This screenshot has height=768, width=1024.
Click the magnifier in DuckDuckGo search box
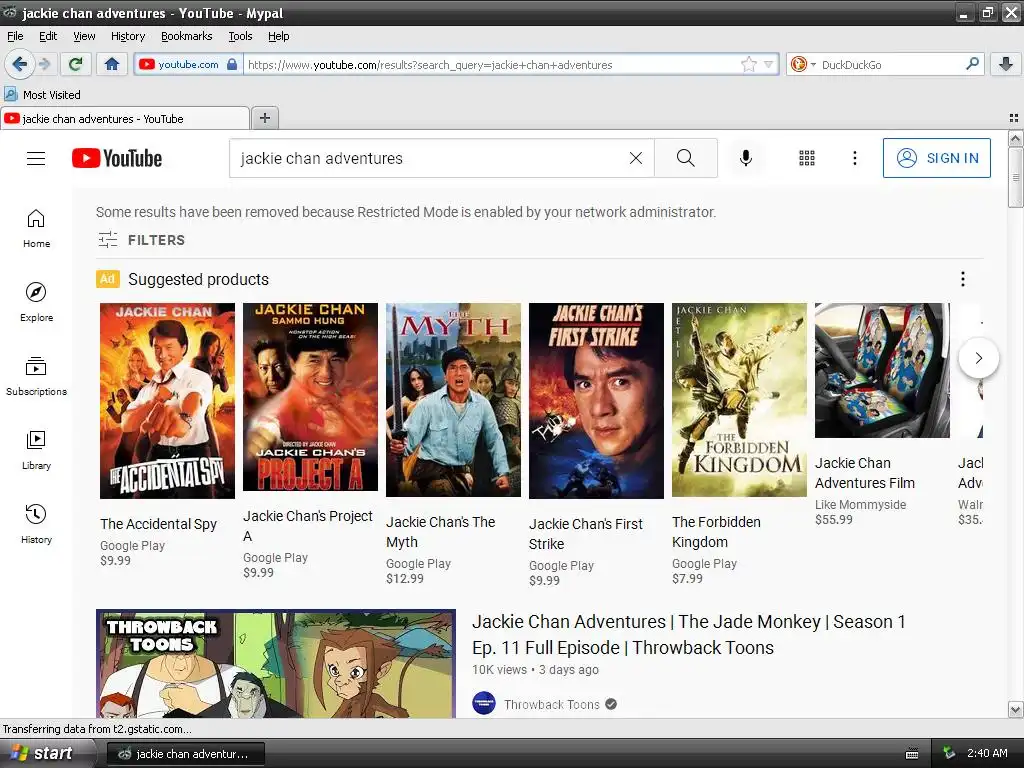tap(972, 64)
